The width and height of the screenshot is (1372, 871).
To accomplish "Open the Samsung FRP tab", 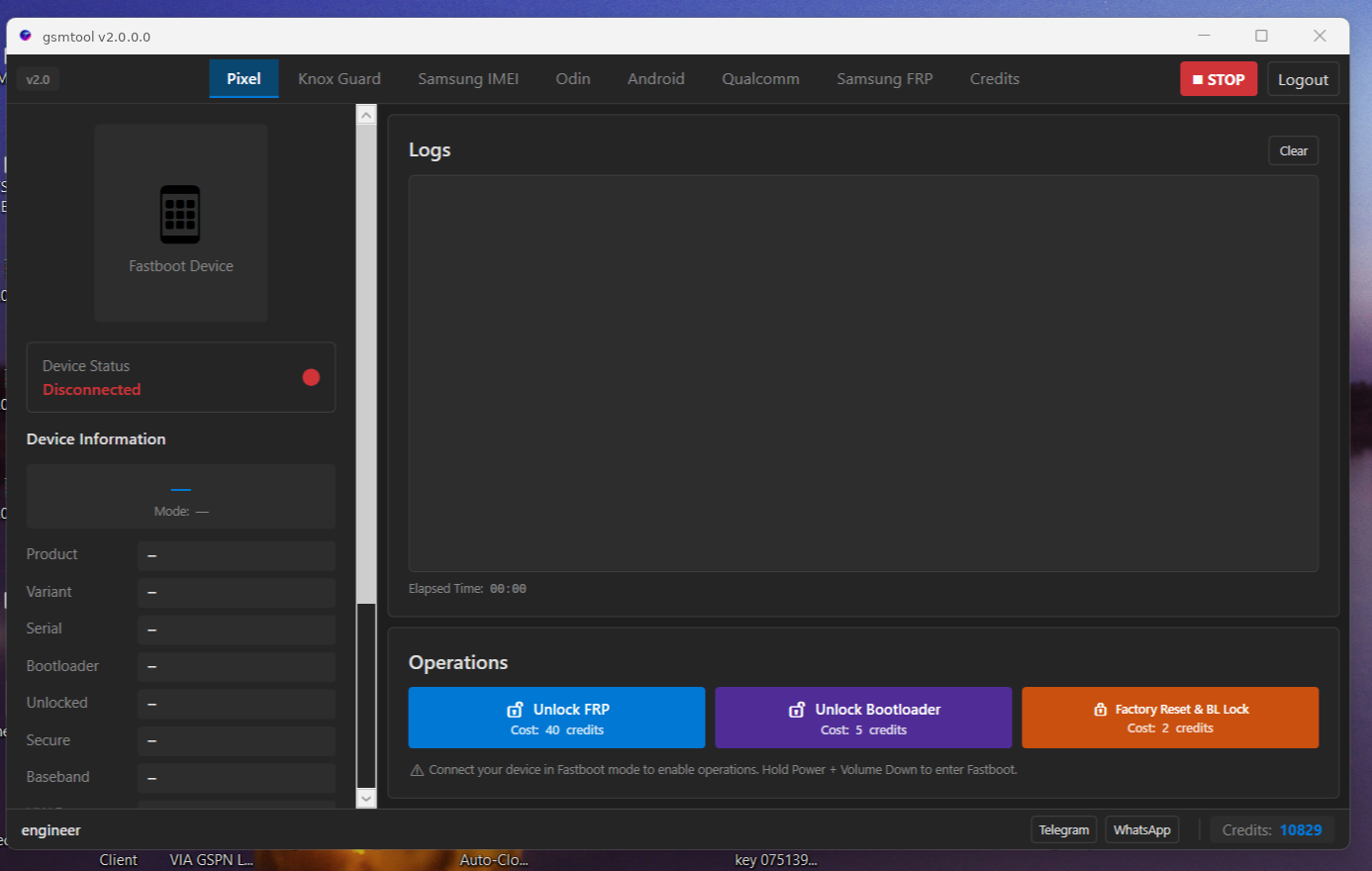I will tap(885, 79).
